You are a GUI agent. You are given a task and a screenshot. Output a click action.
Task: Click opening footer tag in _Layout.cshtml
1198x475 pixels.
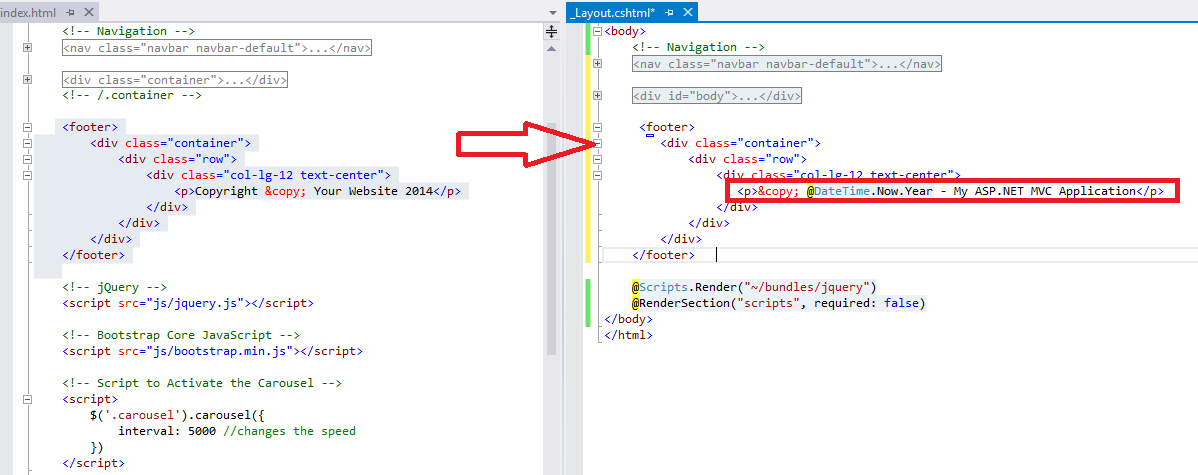tap(667, 128)
